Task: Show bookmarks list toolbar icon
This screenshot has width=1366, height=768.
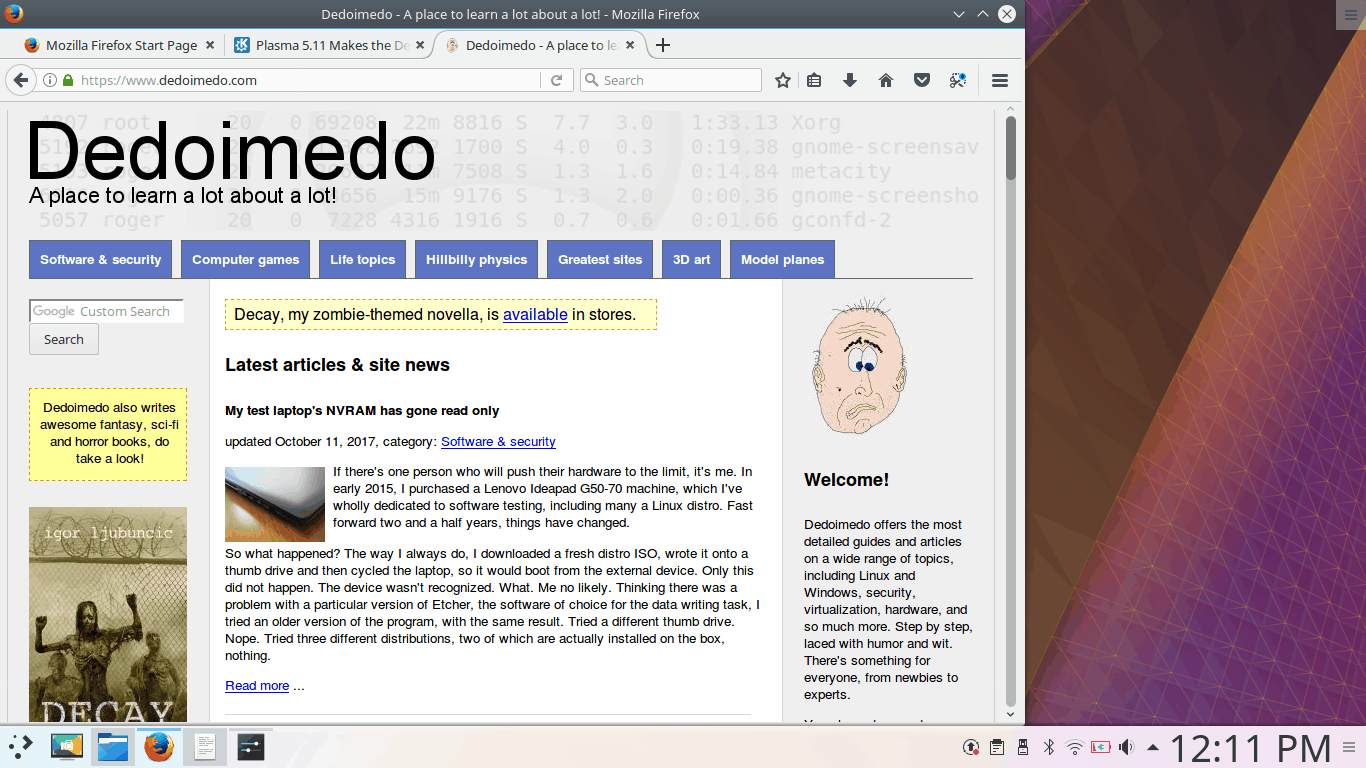Action: coord(814,80)
